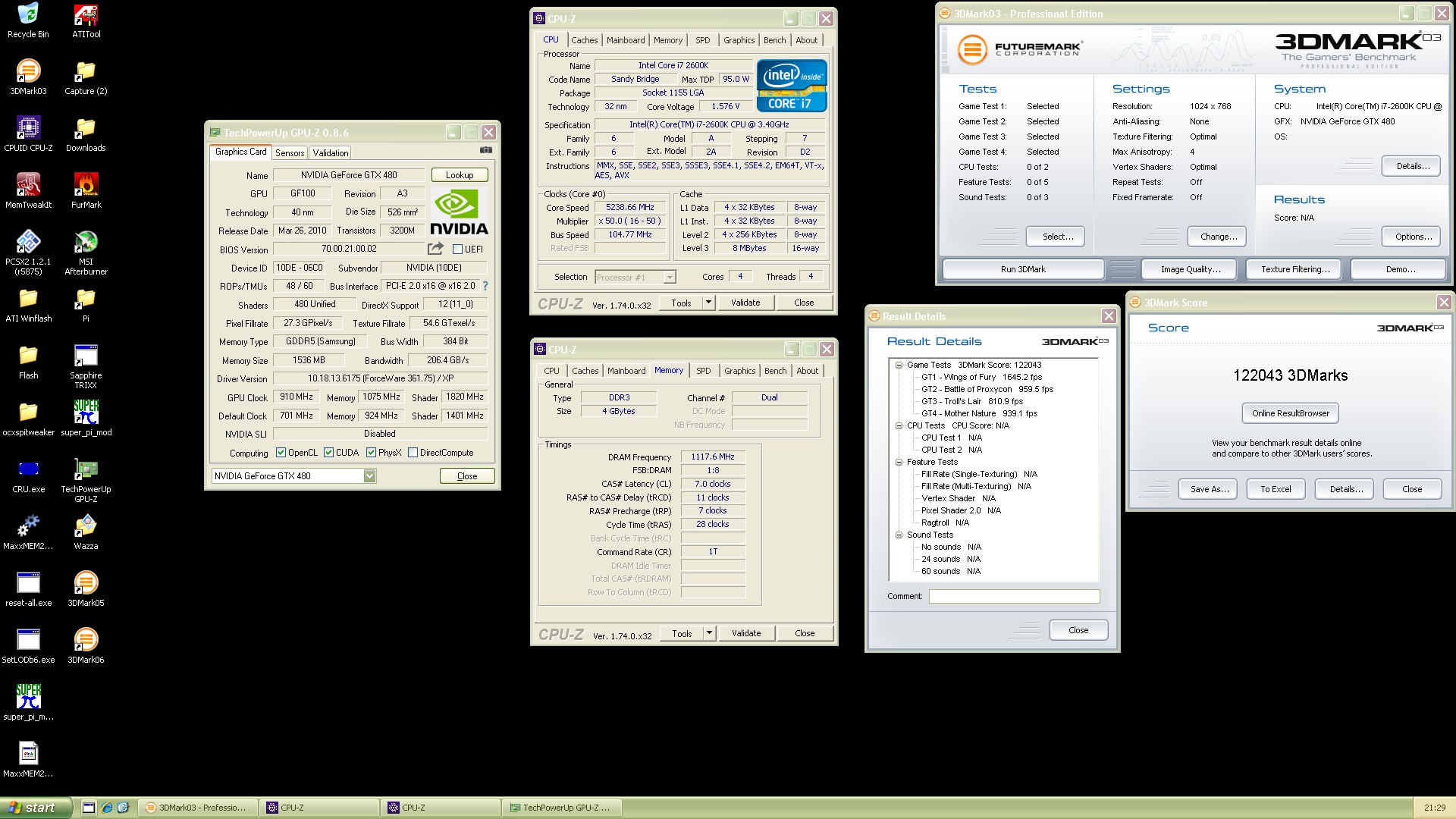
Task: Launch MemTweakIt desktop icon
Action: [28, 191]
